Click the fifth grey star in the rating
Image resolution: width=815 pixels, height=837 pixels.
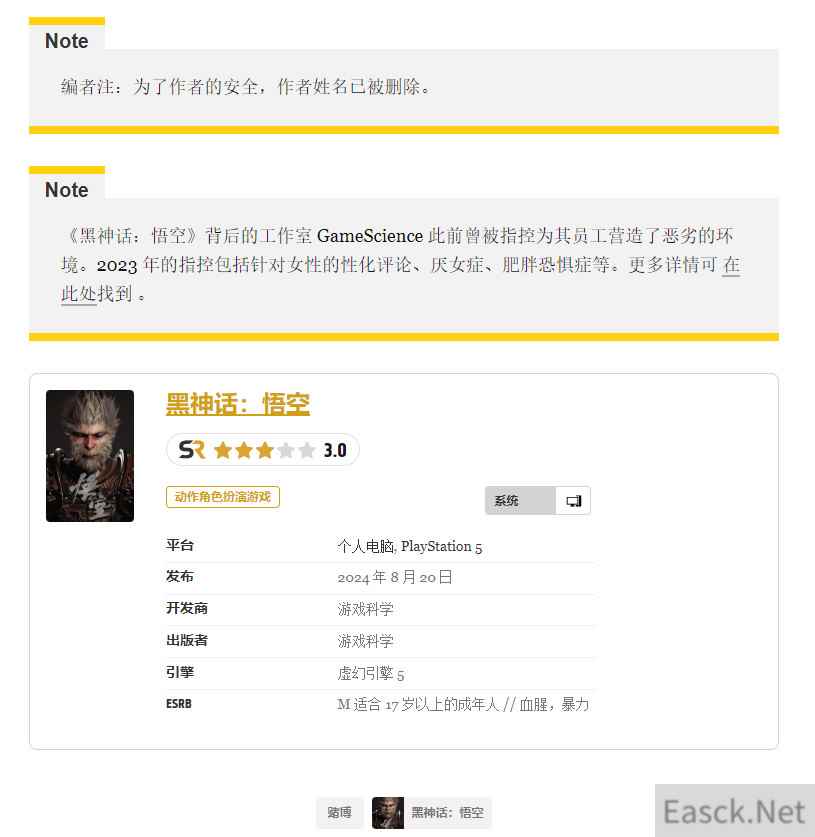point(307,451)
